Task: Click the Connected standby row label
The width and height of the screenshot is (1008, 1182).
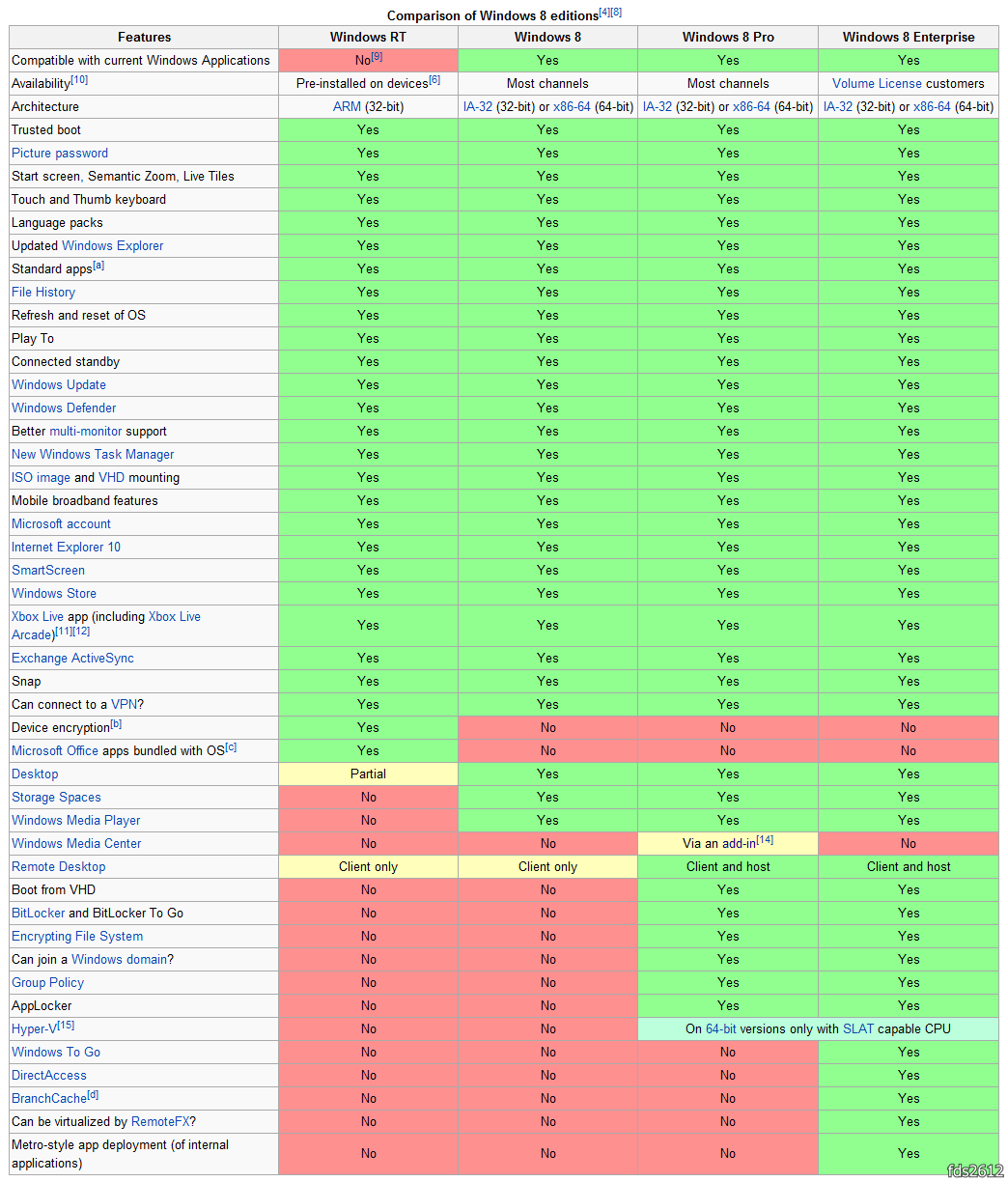Action: pos(66,361)
